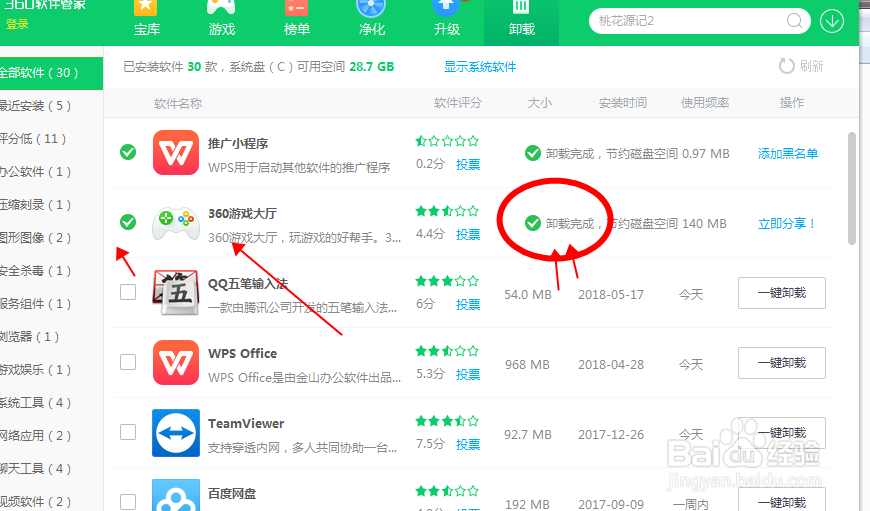Click the star rating of WPS Office
This screenshot has height=511, width=870.
447,351
